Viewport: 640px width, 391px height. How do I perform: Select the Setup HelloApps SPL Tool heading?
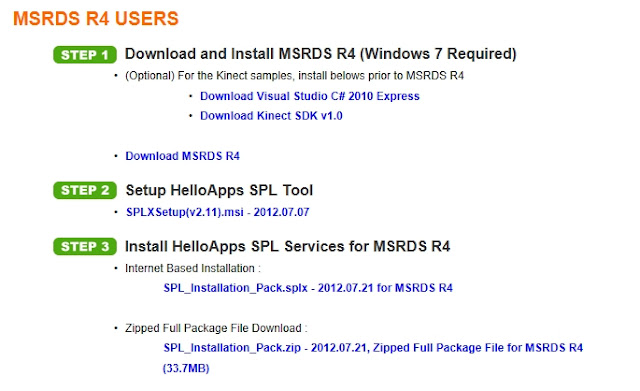219,190
